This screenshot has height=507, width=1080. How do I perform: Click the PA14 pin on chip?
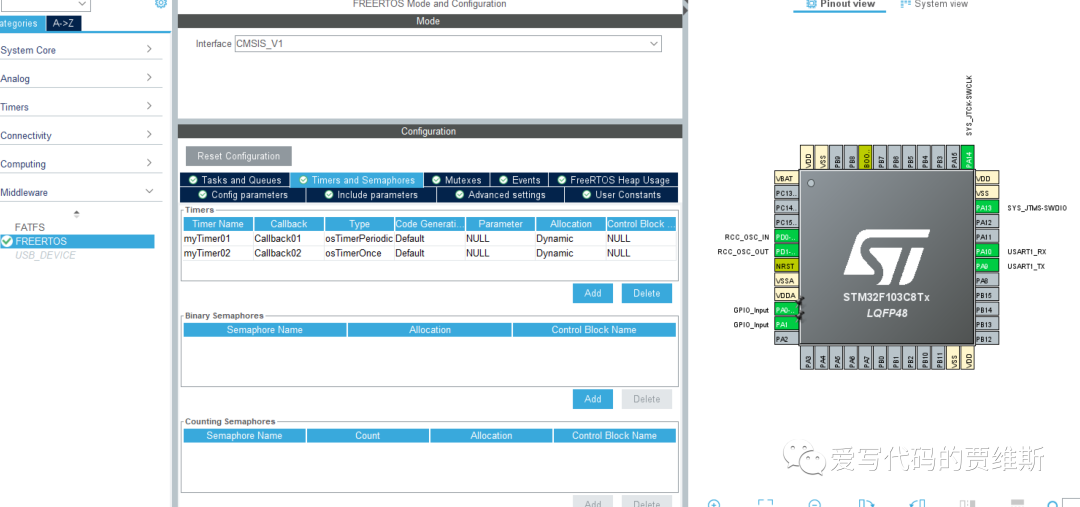pyautogui.click(x=968, y=158)
